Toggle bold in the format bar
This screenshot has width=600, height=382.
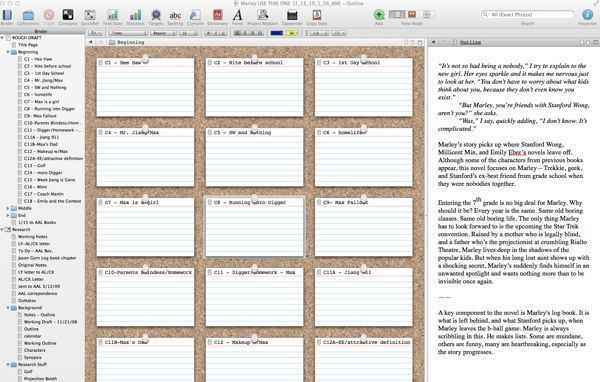[x=209, y=33]
